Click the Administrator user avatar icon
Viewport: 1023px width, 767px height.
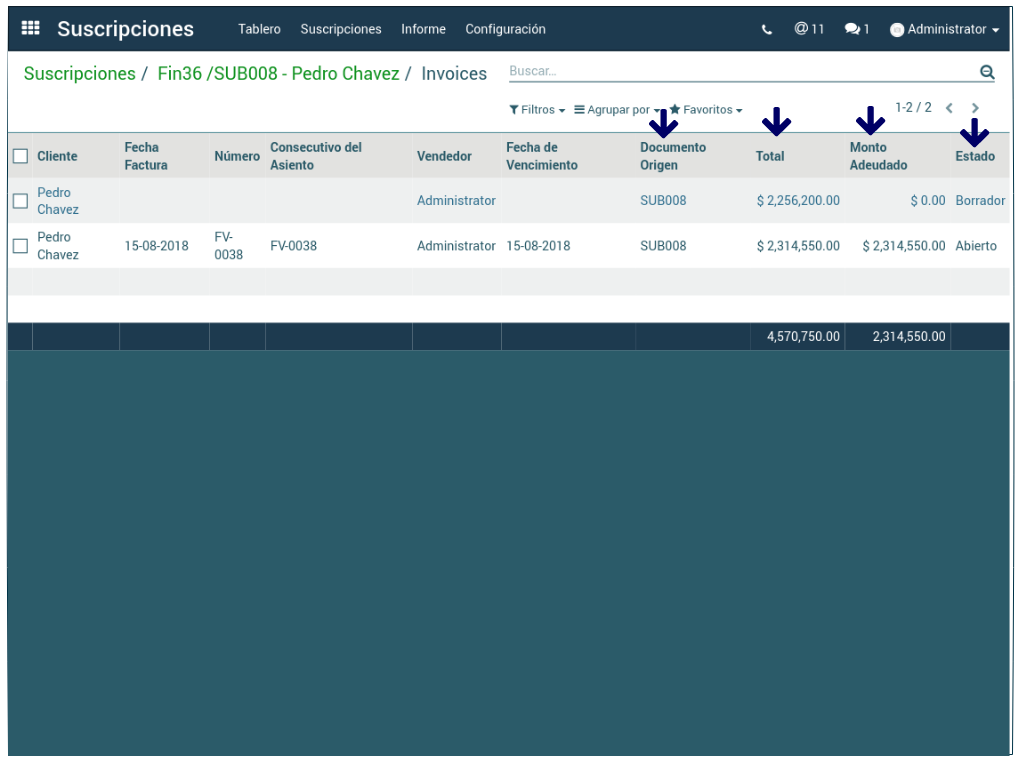(897, 30)
